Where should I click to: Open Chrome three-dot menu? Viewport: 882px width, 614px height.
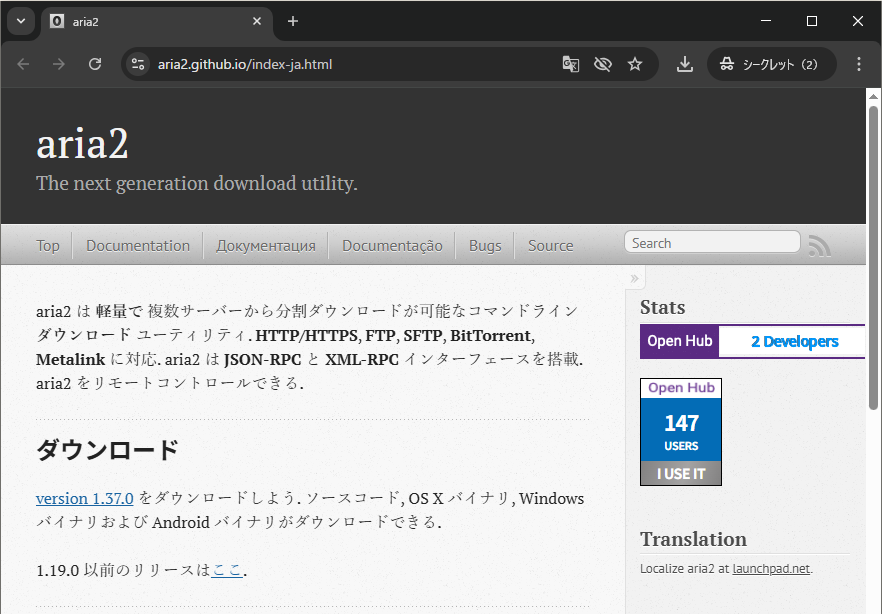[x=858, y=64]
